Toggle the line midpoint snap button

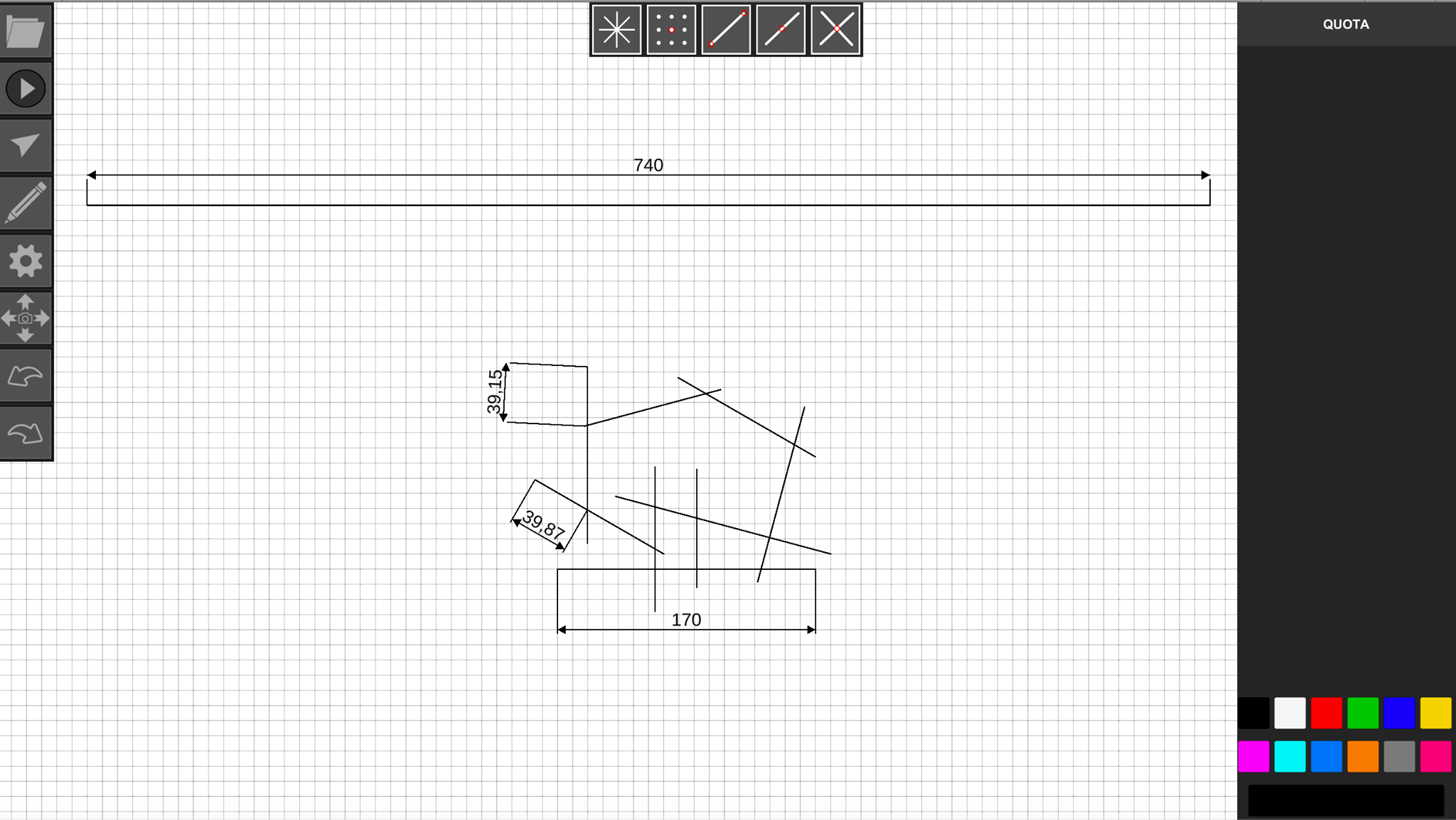point(781,30)
